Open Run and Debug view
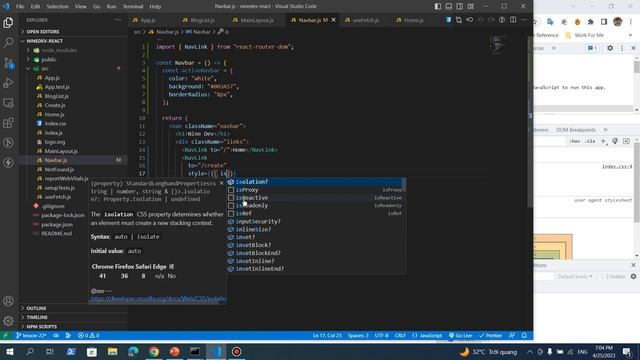This screenshot has width=640, height=360. [x=8, y=83]
